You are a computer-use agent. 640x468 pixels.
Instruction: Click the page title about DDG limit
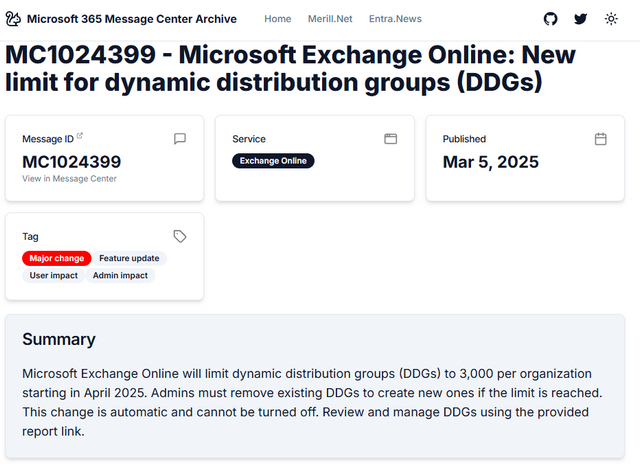point(290,69)
